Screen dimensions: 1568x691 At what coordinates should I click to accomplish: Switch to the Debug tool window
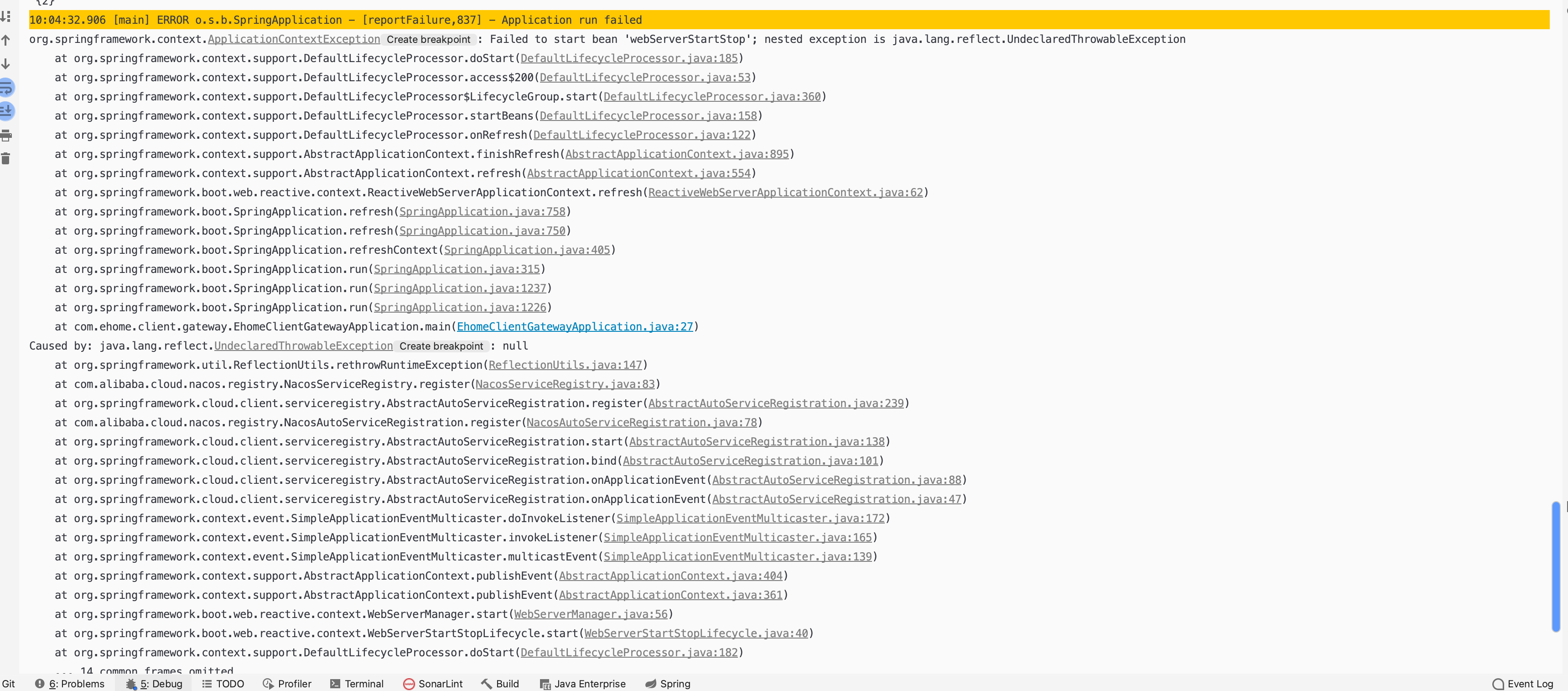click(x=155, y=684)
